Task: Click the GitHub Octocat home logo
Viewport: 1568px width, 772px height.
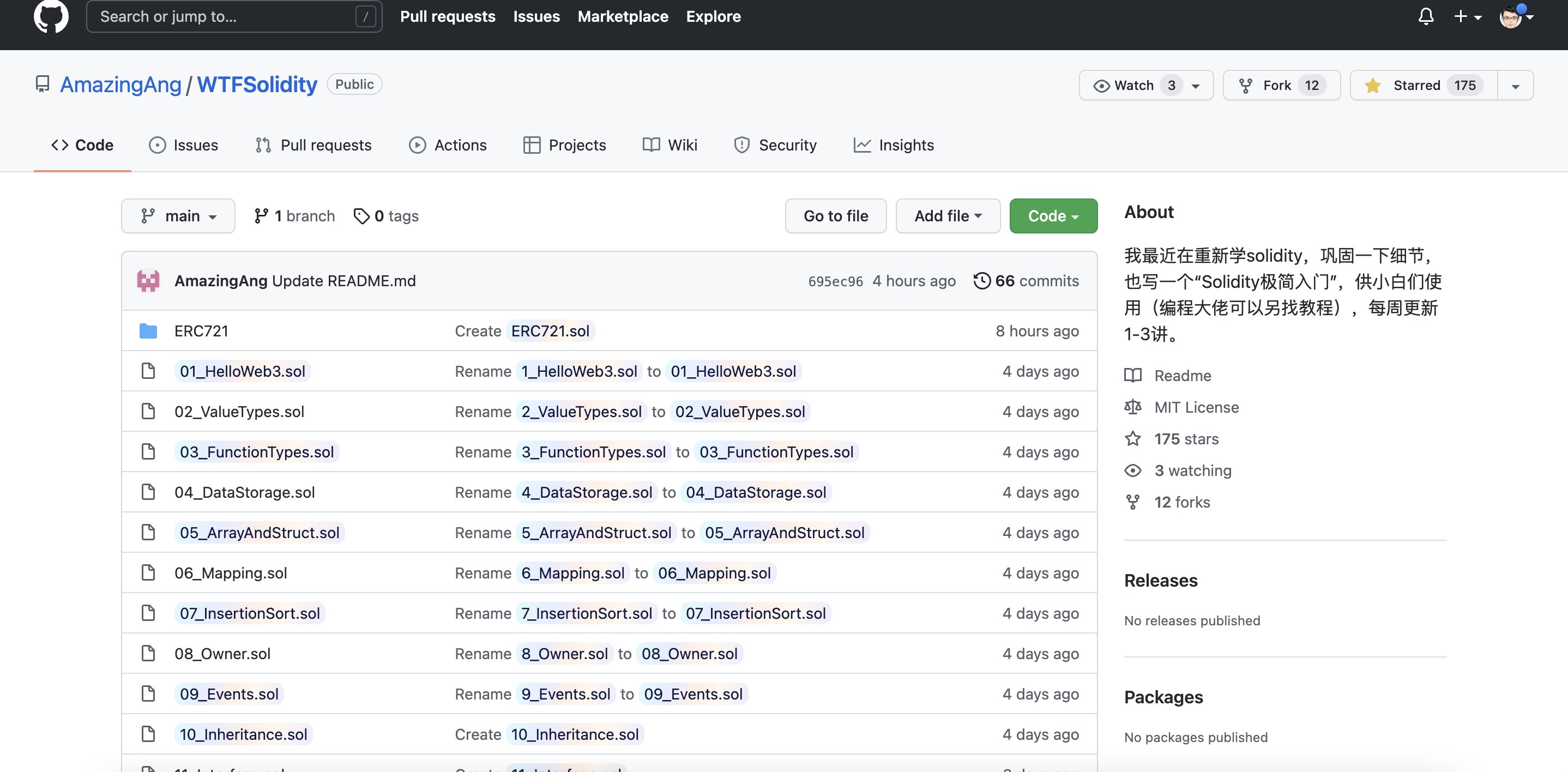Action: 51,16
